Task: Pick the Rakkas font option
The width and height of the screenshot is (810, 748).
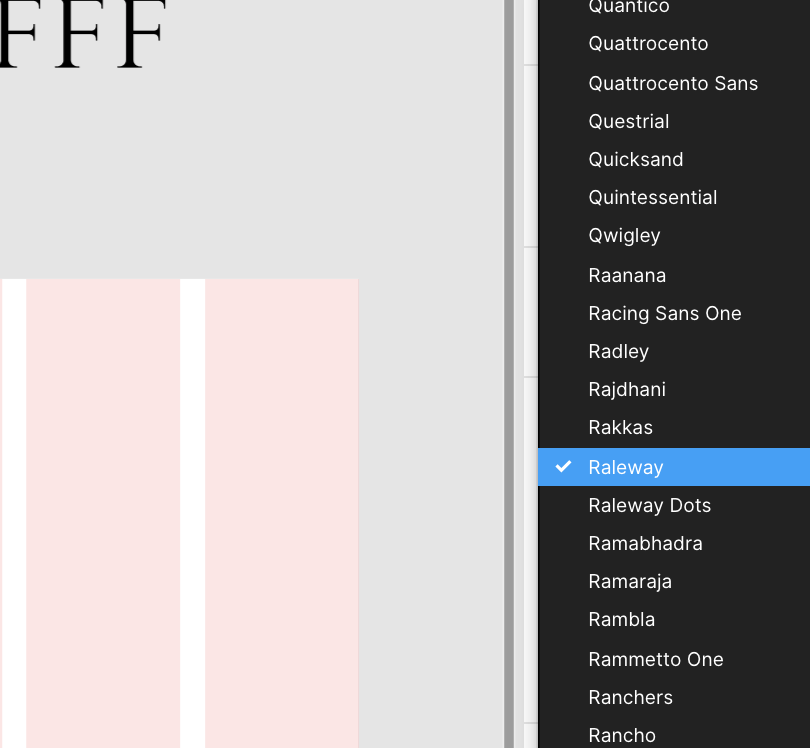Action: tap(620, 427)
